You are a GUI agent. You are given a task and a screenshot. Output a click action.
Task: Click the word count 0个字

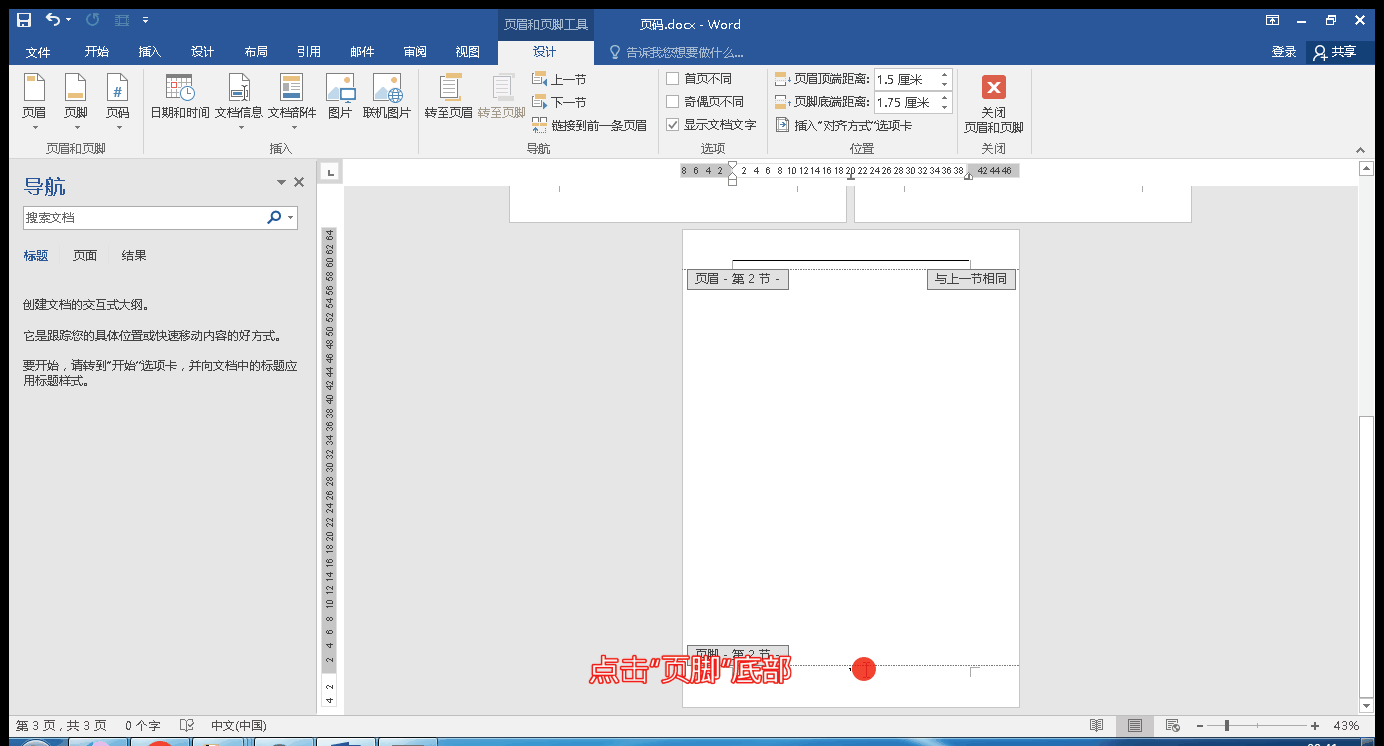(x=142, y=725)
